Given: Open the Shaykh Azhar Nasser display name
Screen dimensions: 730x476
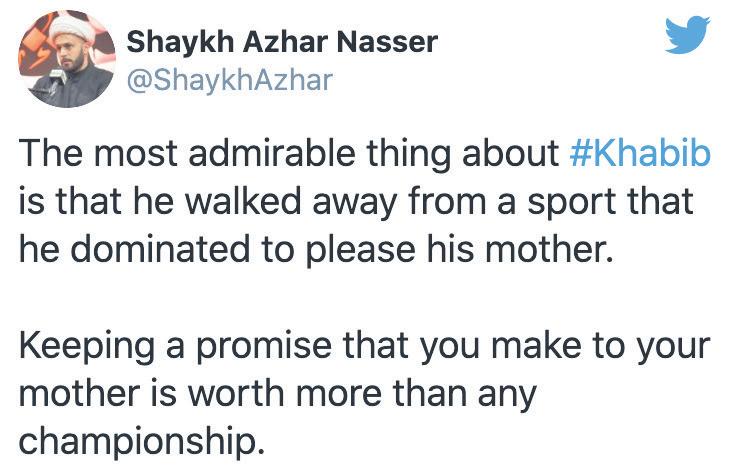Looking at the screenshot, I should 282,42.
